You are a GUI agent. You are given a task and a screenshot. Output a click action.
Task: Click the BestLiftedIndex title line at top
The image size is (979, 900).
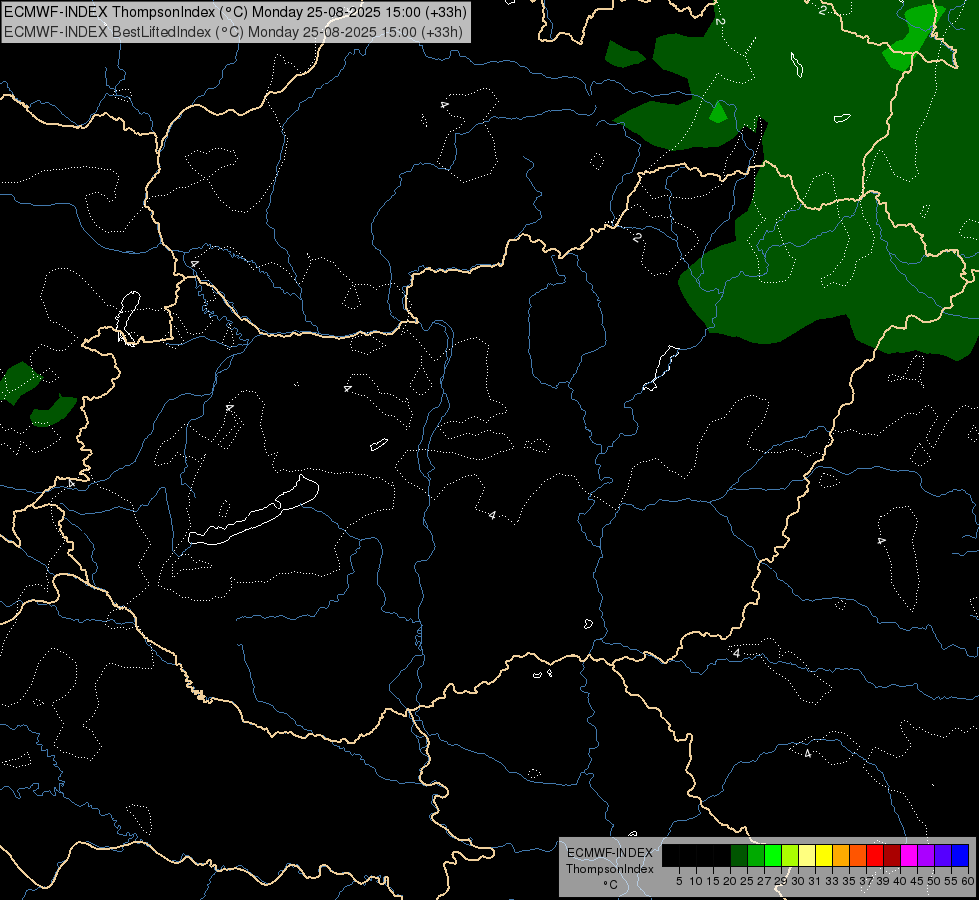pyautogui.click(x=234, y=32)
